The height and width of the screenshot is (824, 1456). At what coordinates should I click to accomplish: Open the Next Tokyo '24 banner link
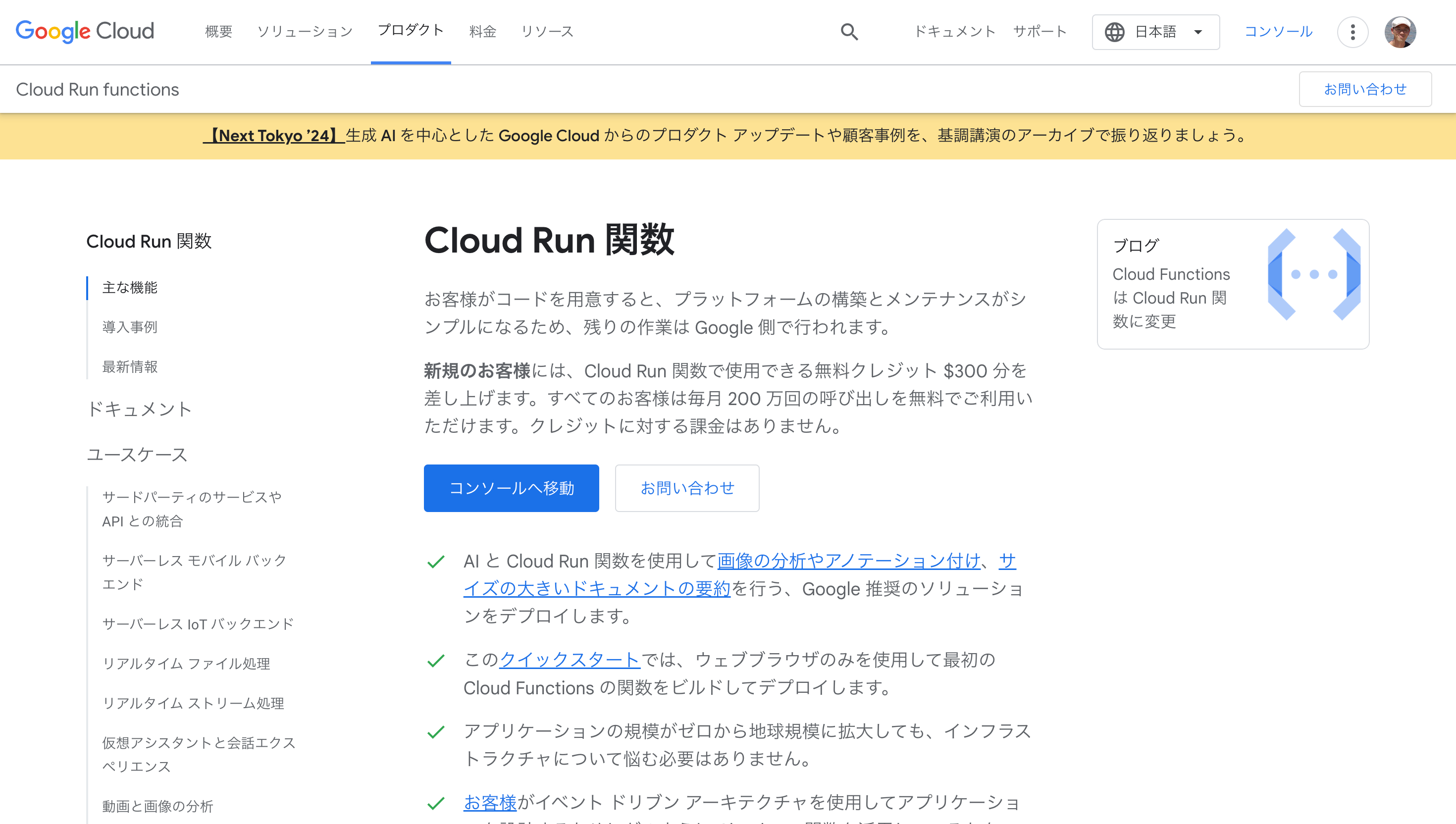274,136
